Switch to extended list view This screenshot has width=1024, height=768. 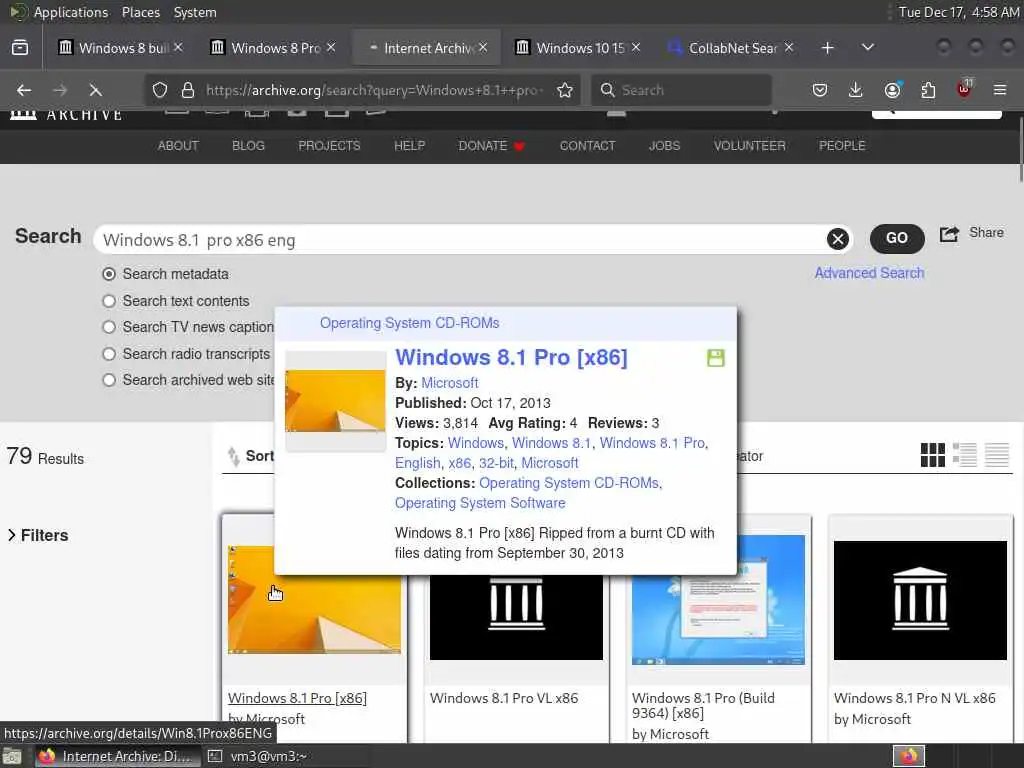(x=965, y=455)
